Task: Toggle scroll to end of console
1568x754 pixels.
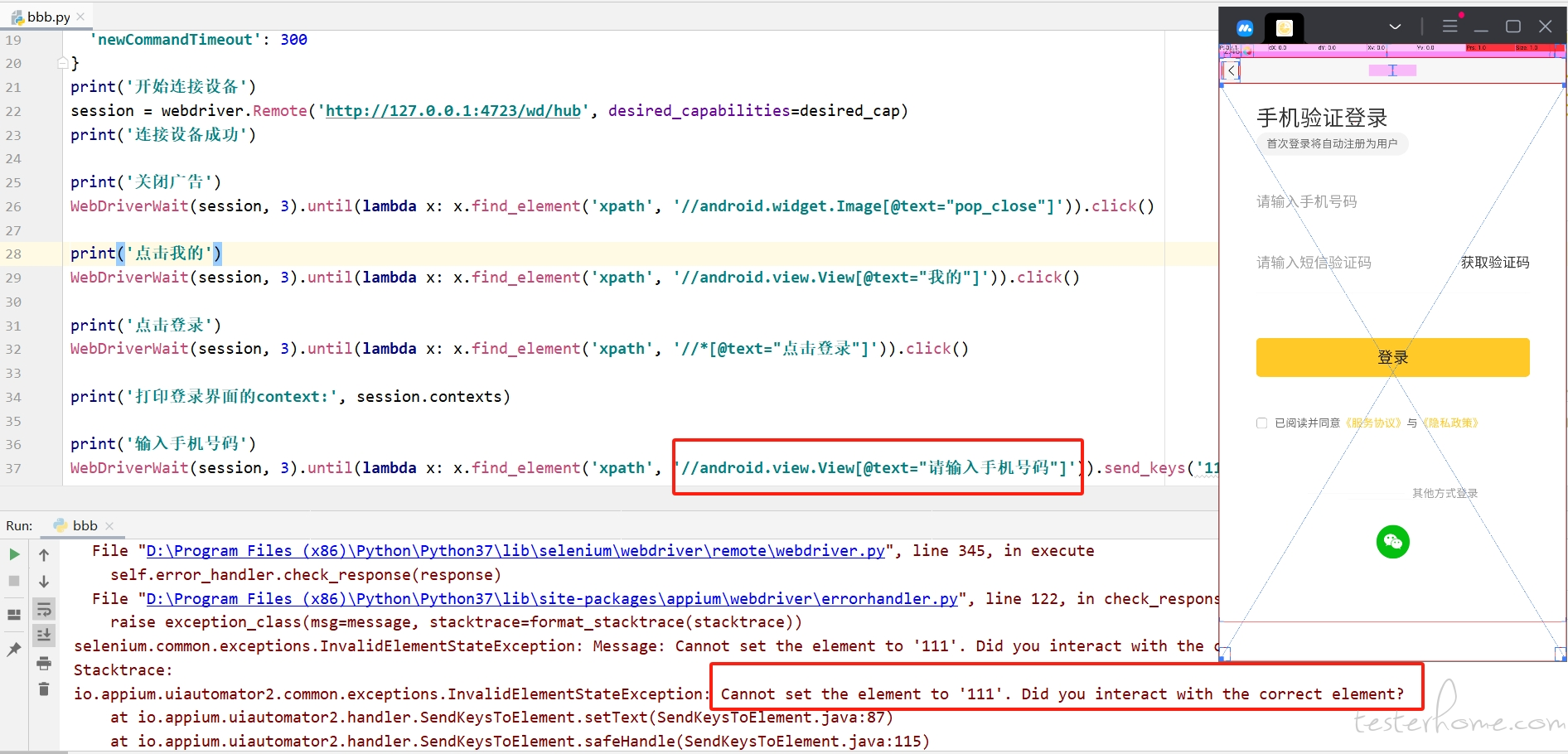Action: pyautogui.click(x=44, y=636)
